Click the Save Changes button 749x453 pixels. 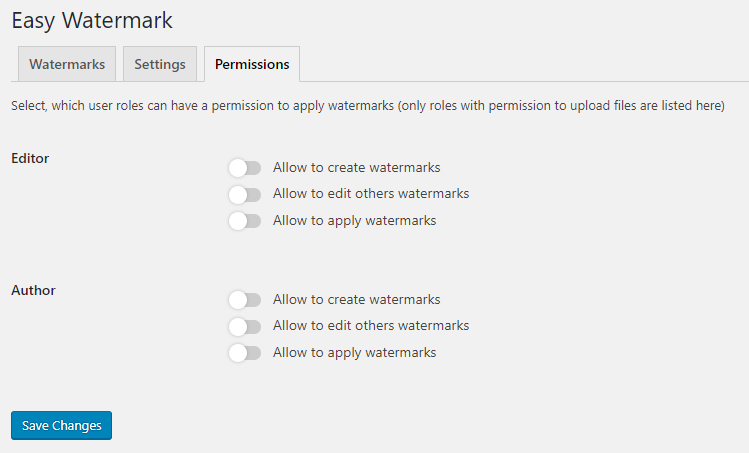tap(62, 426)
